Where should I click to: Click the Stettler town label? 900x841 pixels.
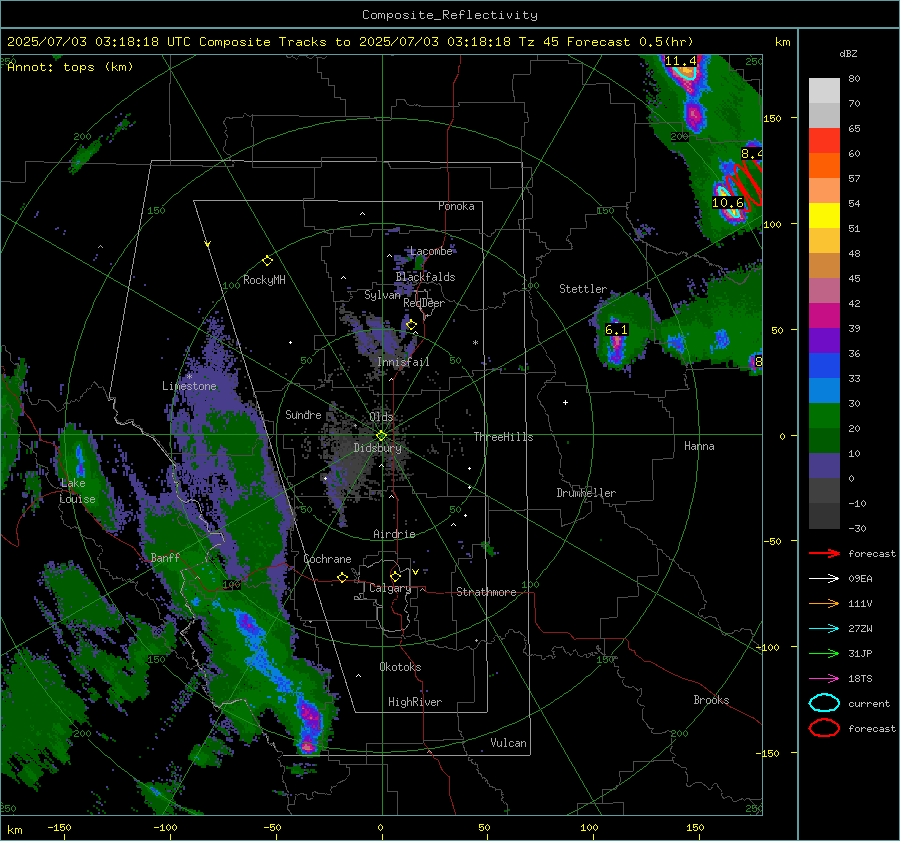point(583,289)
